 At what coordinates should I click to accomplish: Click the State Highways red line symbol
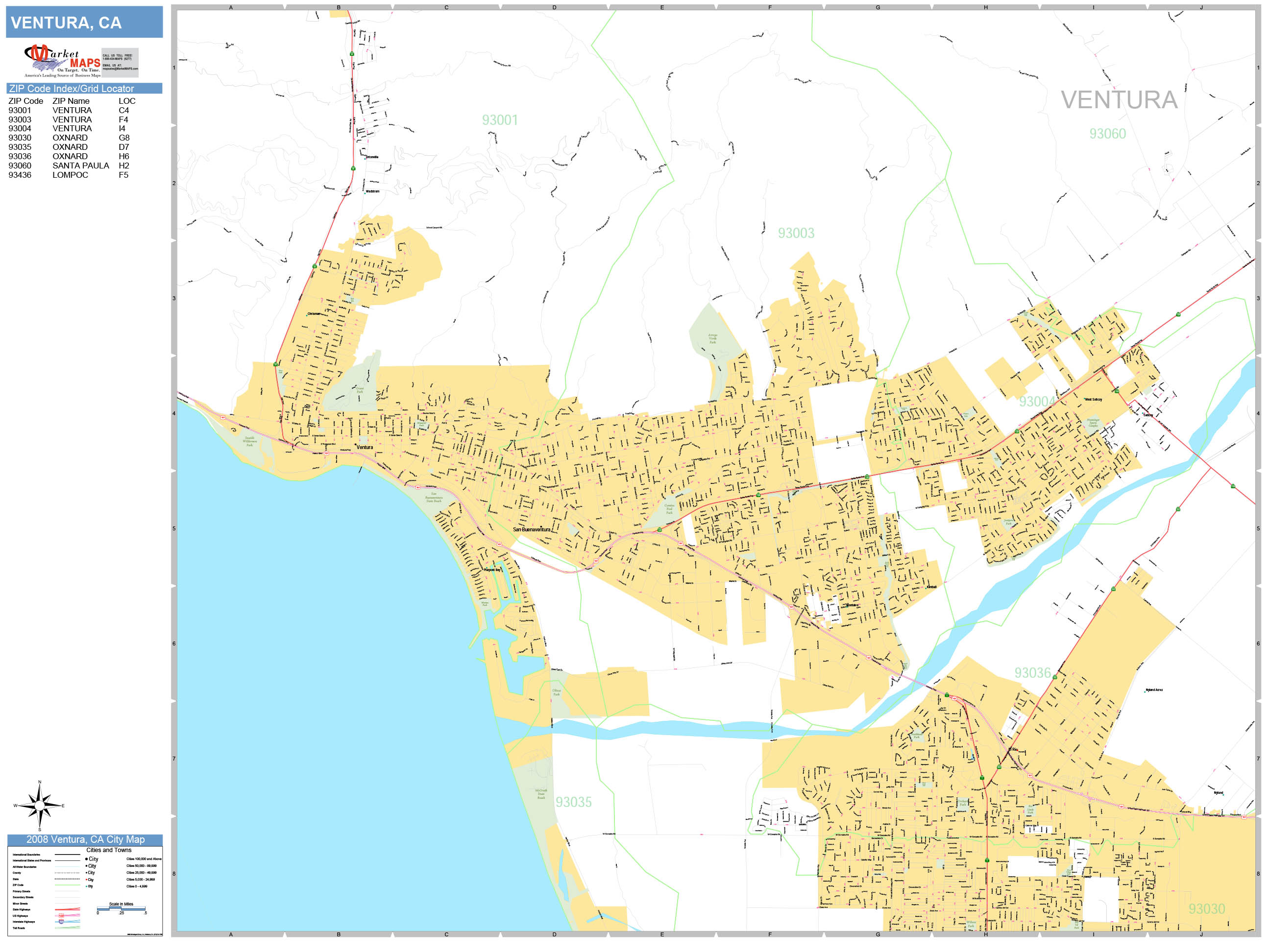tap(67, 909)
